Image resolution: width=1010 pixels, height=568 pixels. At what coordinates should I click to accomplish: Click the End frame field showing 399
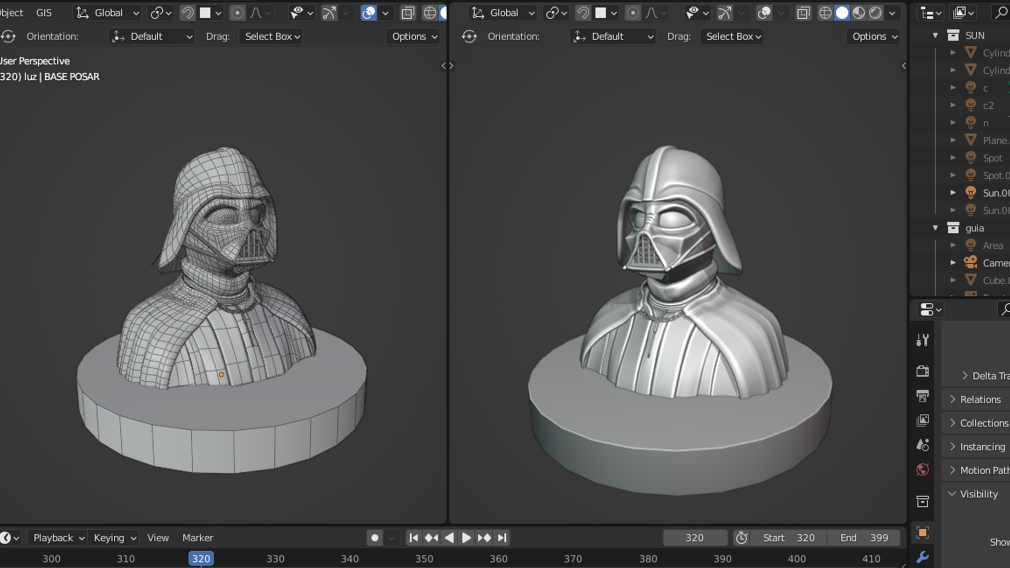[x=863, y=538]
